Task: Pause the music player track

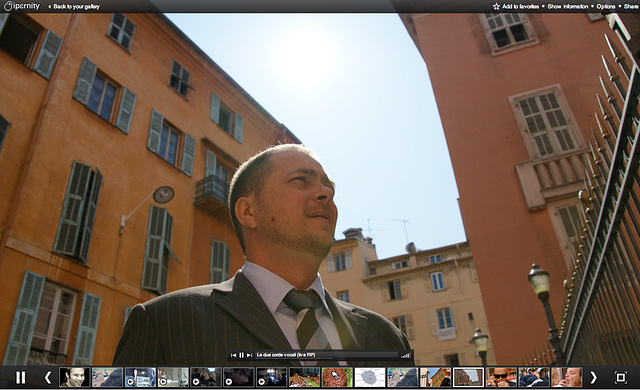Action: [241, 355]
